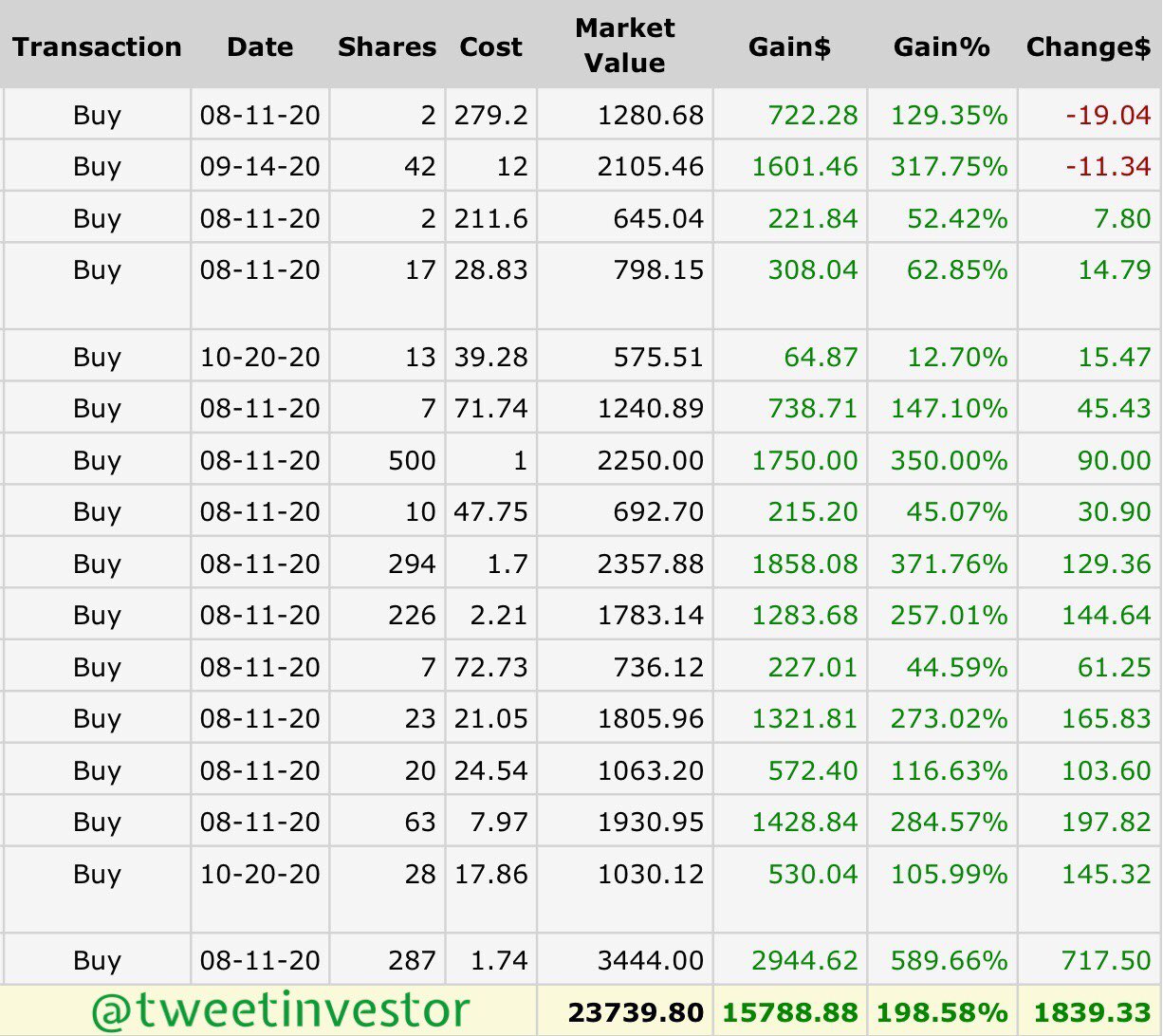Image resolution: width=1163 pixels, height=1036 pixels.
Task: Select the 198.58% total gain cell
Action: click(x=942, y=1012)
